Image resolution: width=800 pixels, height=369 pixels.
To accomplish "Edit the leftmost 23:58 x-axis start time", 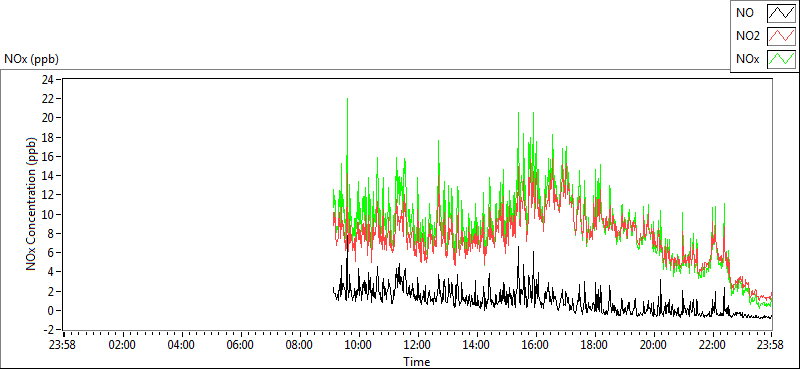I will (63, 345).
